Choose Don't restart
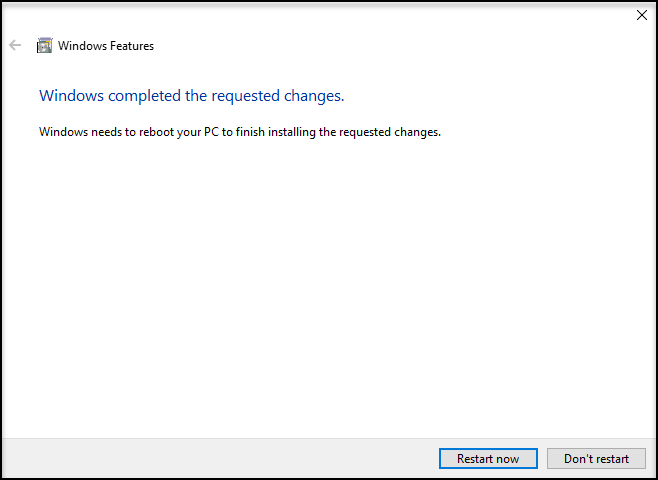 (596, 459)
